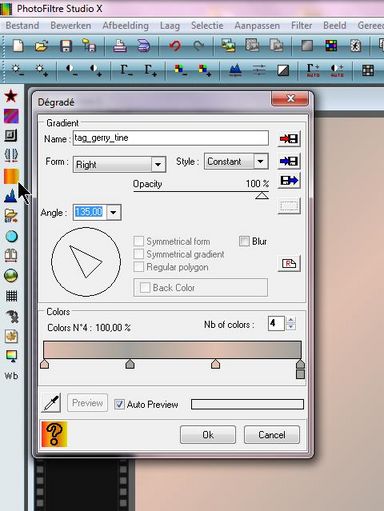The height and width of the screenshot is (511, 384).
Task: Click the New document toolbar icon
Action: pyautogui.click(x=18, y=45)
